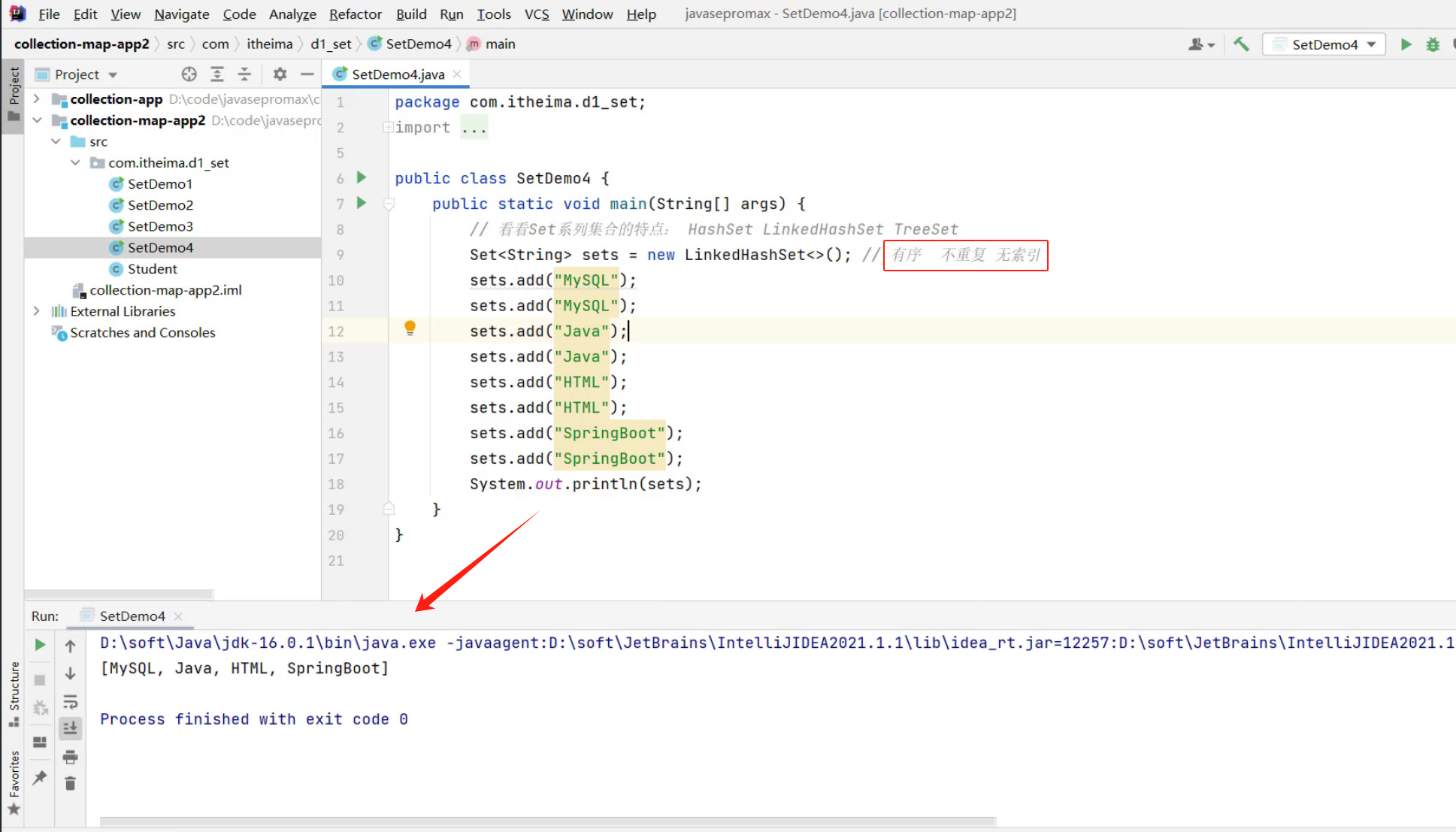Click the Select Opened File locate icon
The width and height of the screenshot is (1456, 832).
click(x=189, y=74)
